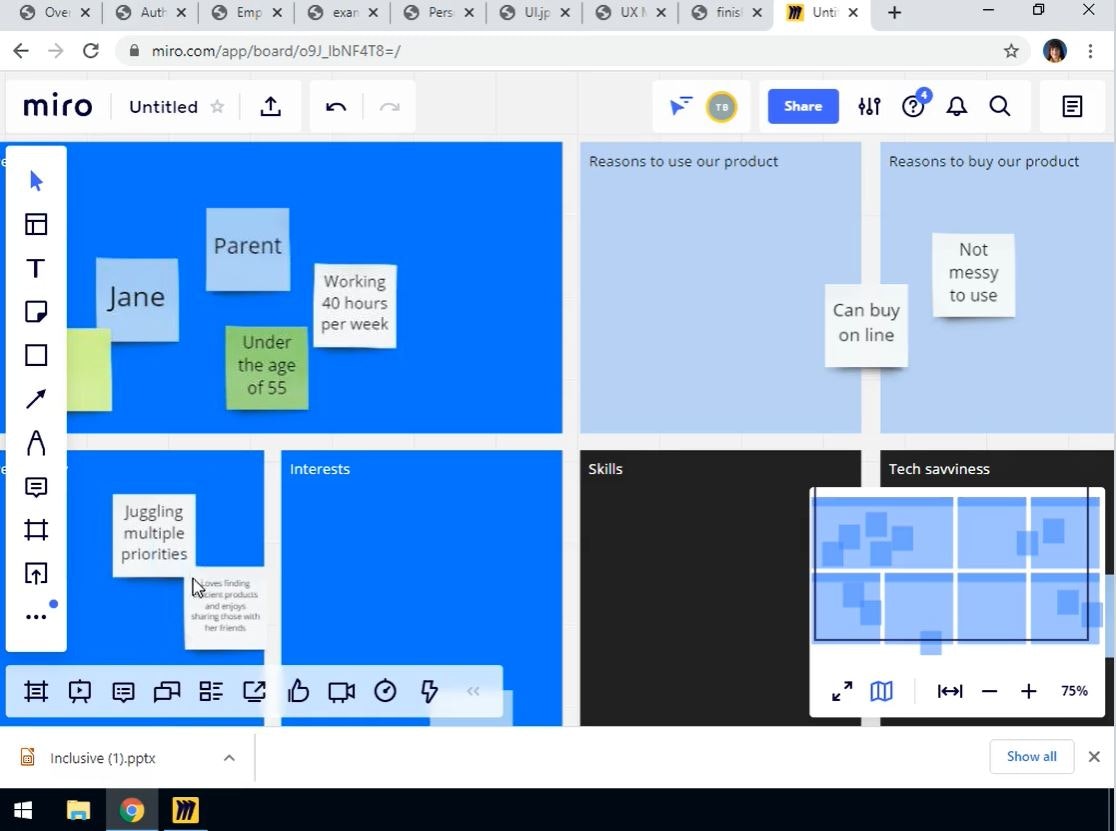Zoom out with the minus button
The width and height of the screenshot is (1116, 831).
[989, 691]
